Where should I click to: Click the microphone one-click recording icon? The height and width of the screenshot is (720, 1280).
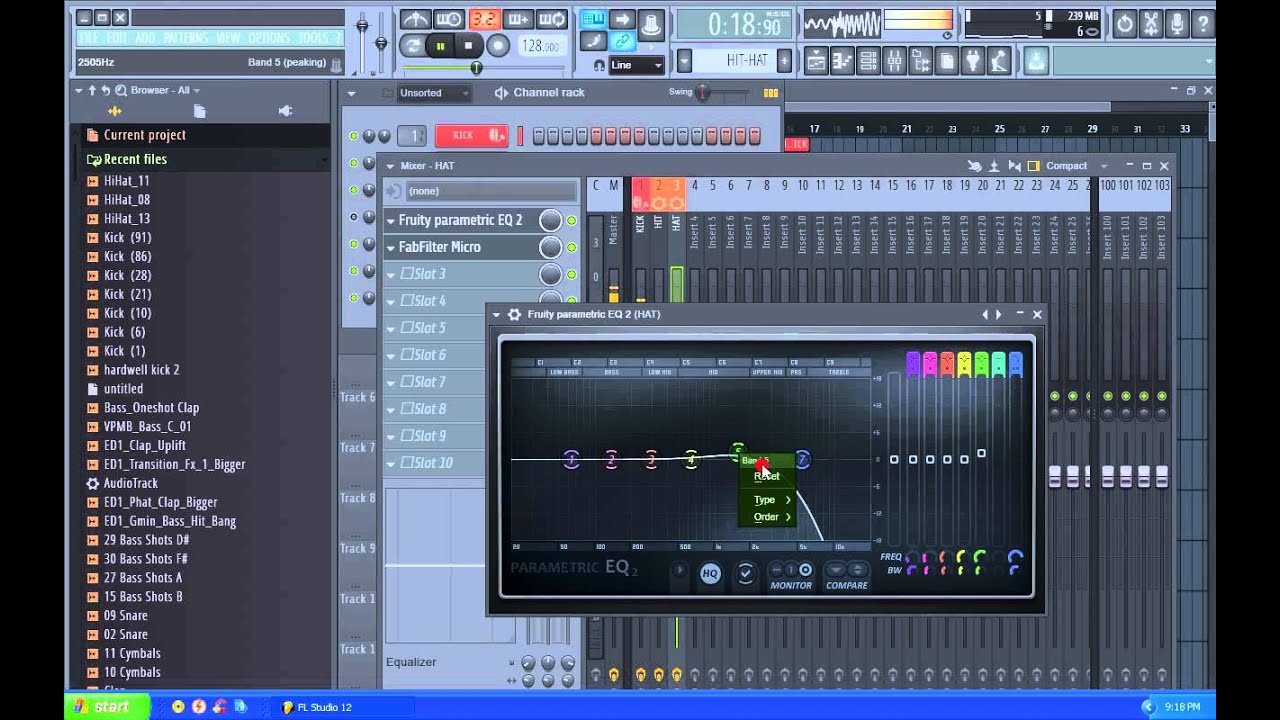pos(1177,22)
